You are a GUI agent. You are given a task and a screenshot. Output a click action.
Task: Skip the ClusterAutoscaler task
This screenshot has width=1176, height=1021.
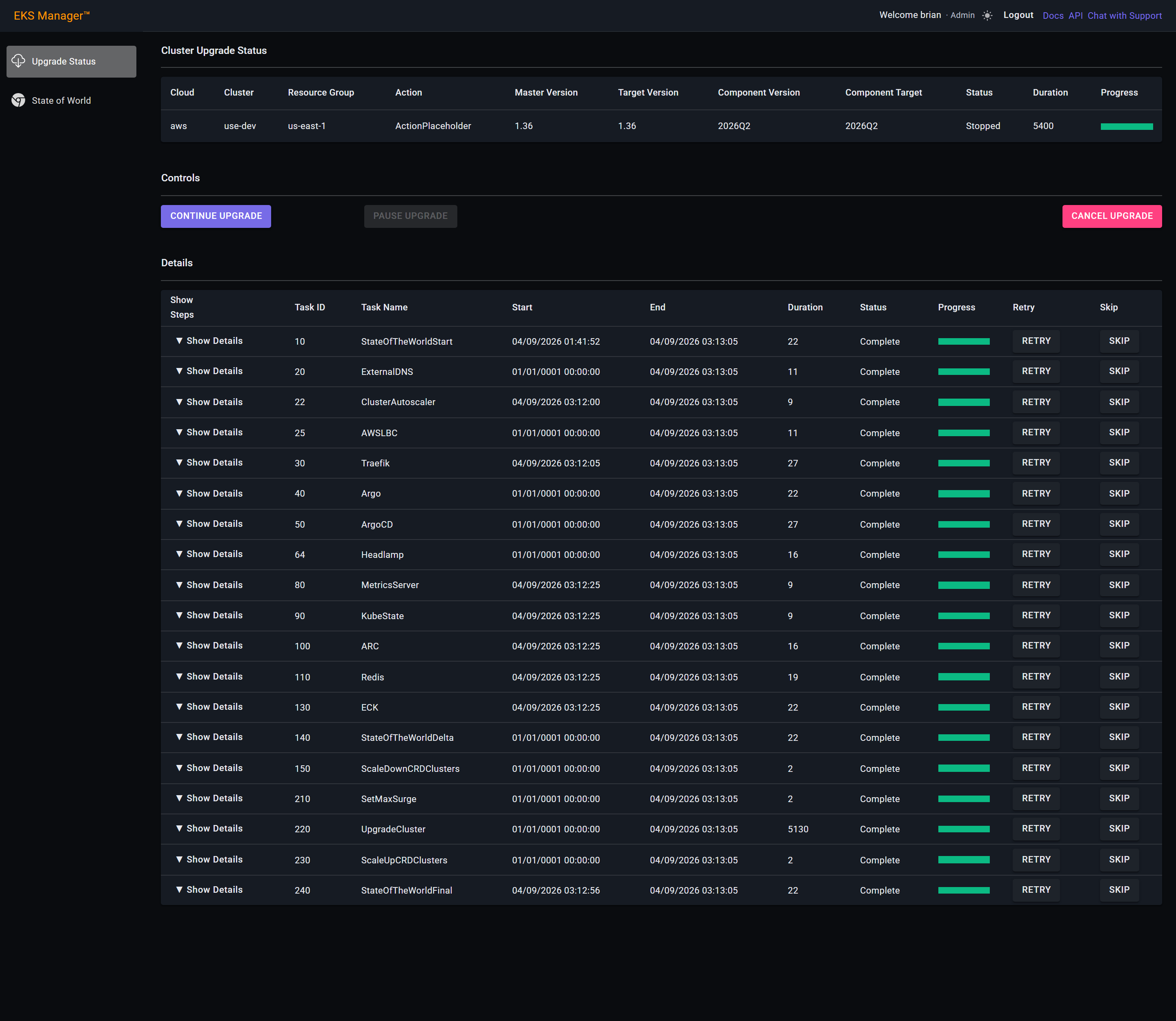tap(1119, 402)
